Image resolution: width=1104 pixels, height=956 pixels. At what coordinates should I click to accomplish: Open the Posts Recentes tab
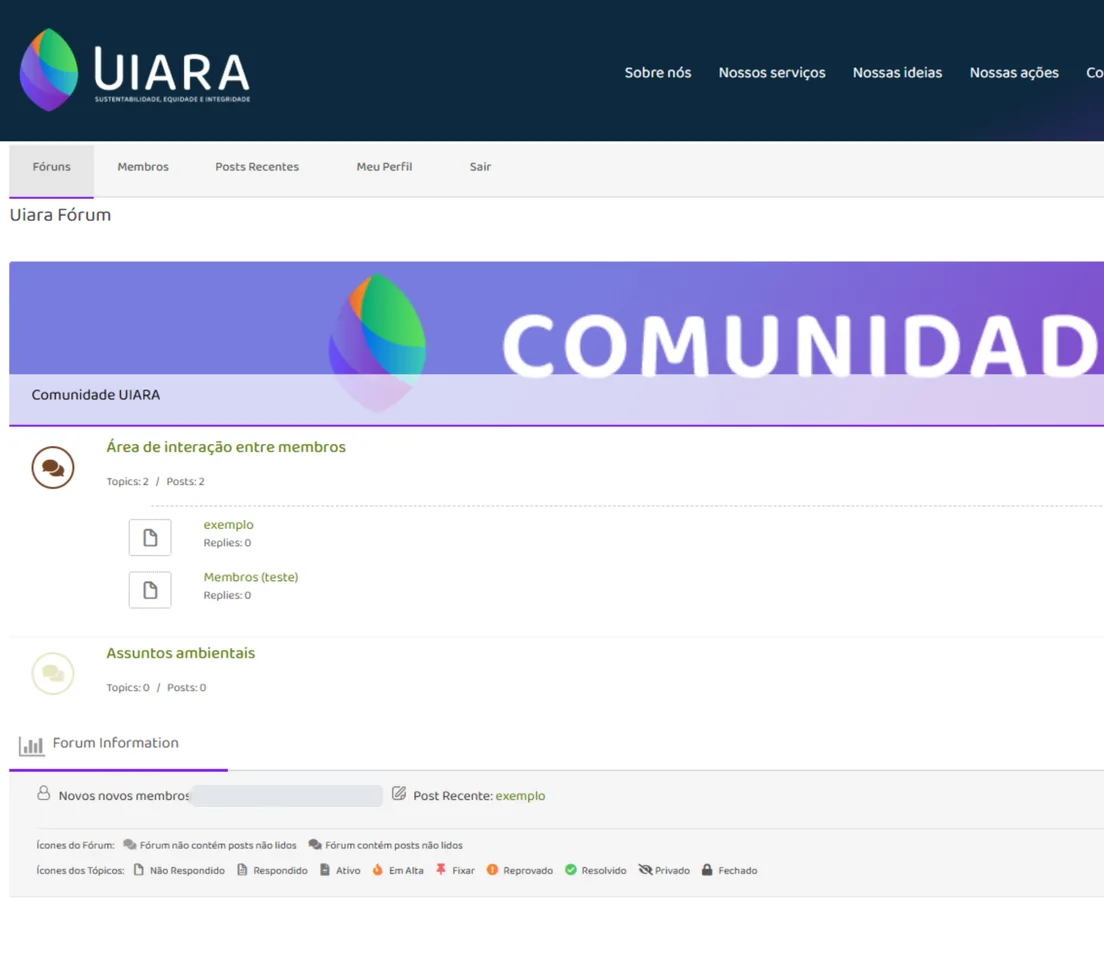[x=257, y=167]
